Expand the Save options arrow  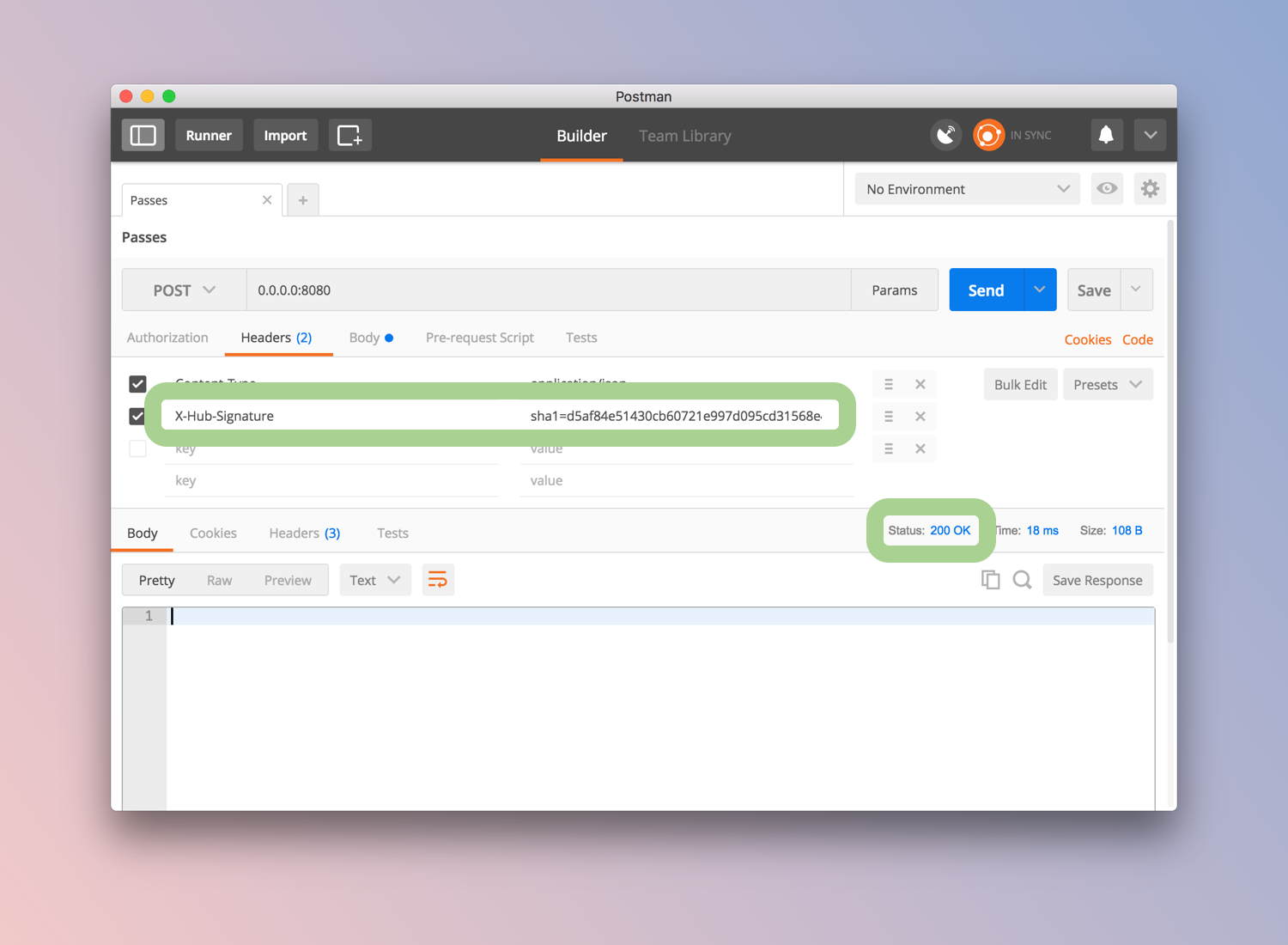(x=1136, y=290)
